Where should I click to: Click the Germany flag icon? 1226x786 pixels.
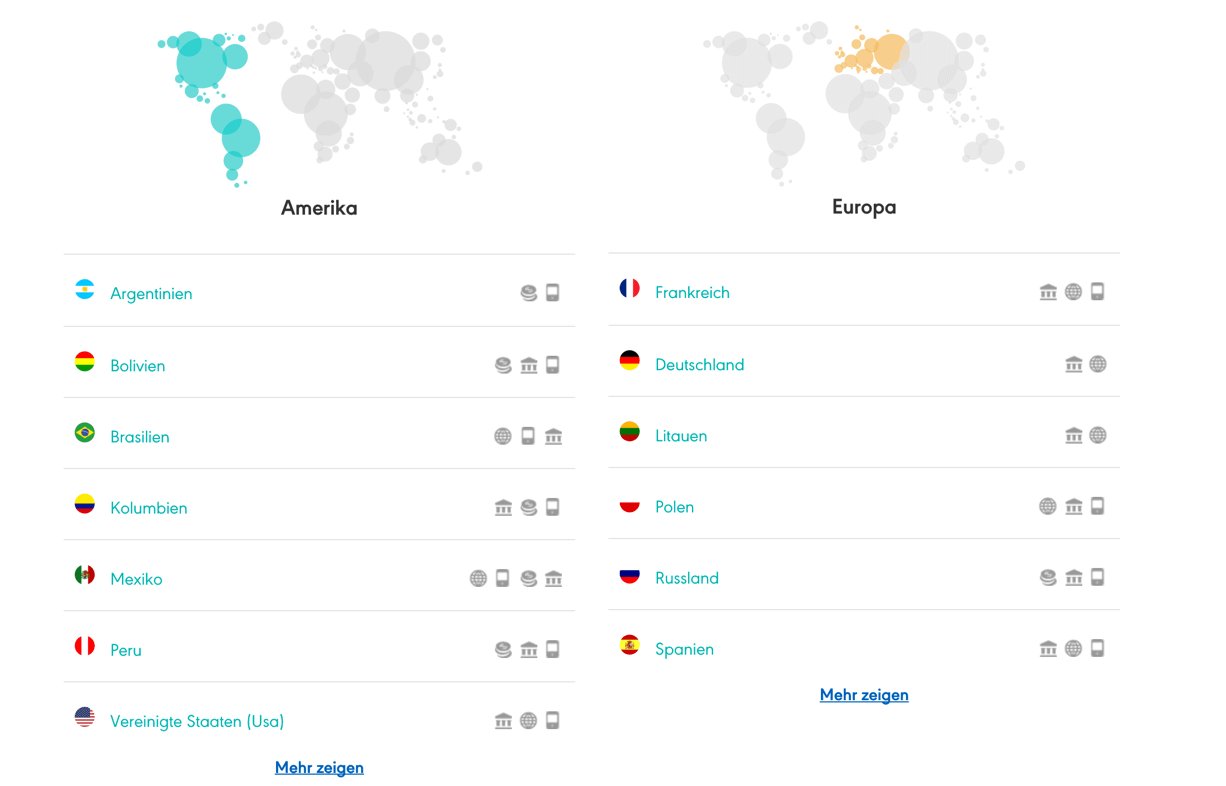point(630,361)
